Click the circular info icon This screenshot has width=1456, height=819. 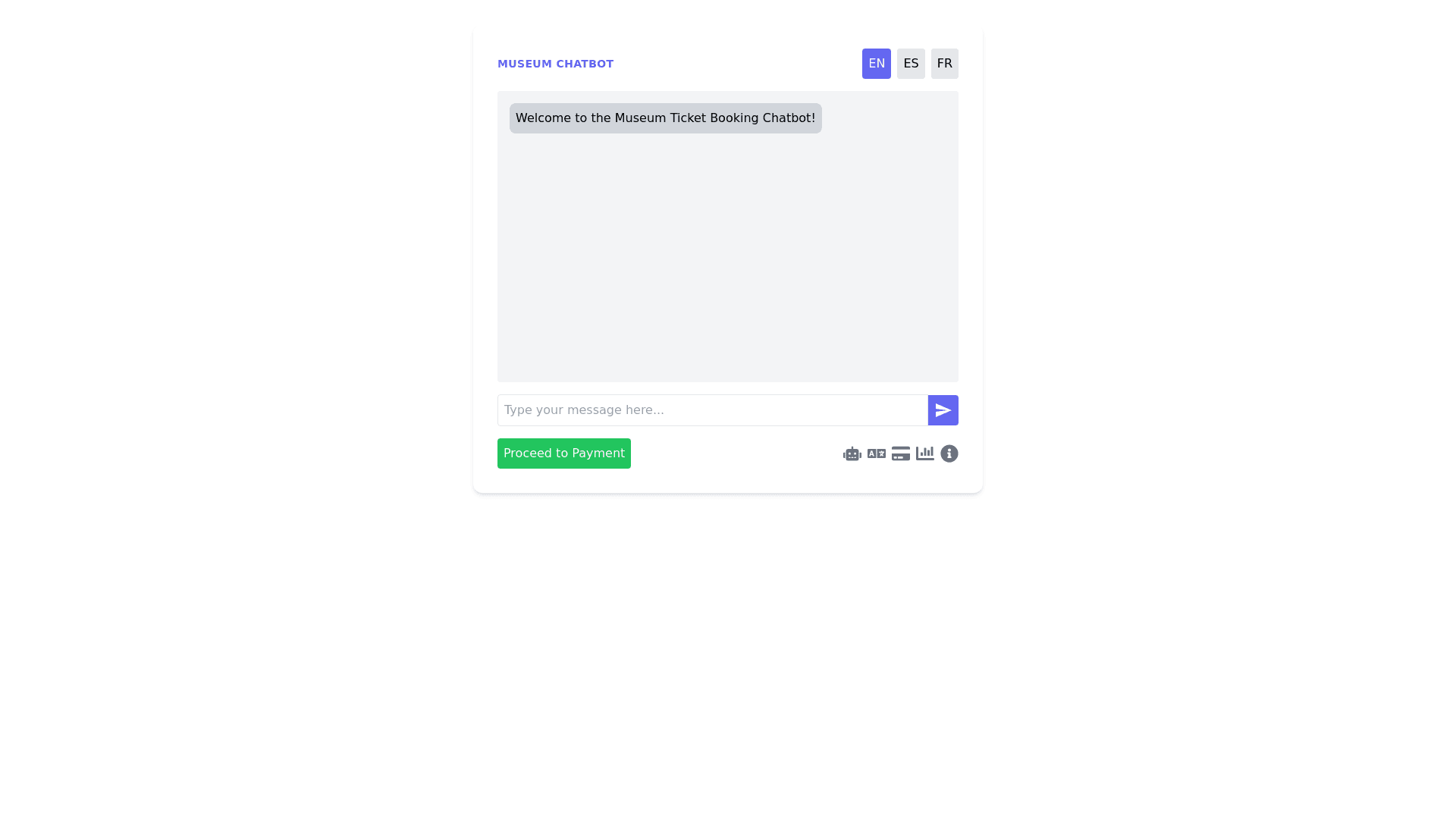[x=949, y=453]
